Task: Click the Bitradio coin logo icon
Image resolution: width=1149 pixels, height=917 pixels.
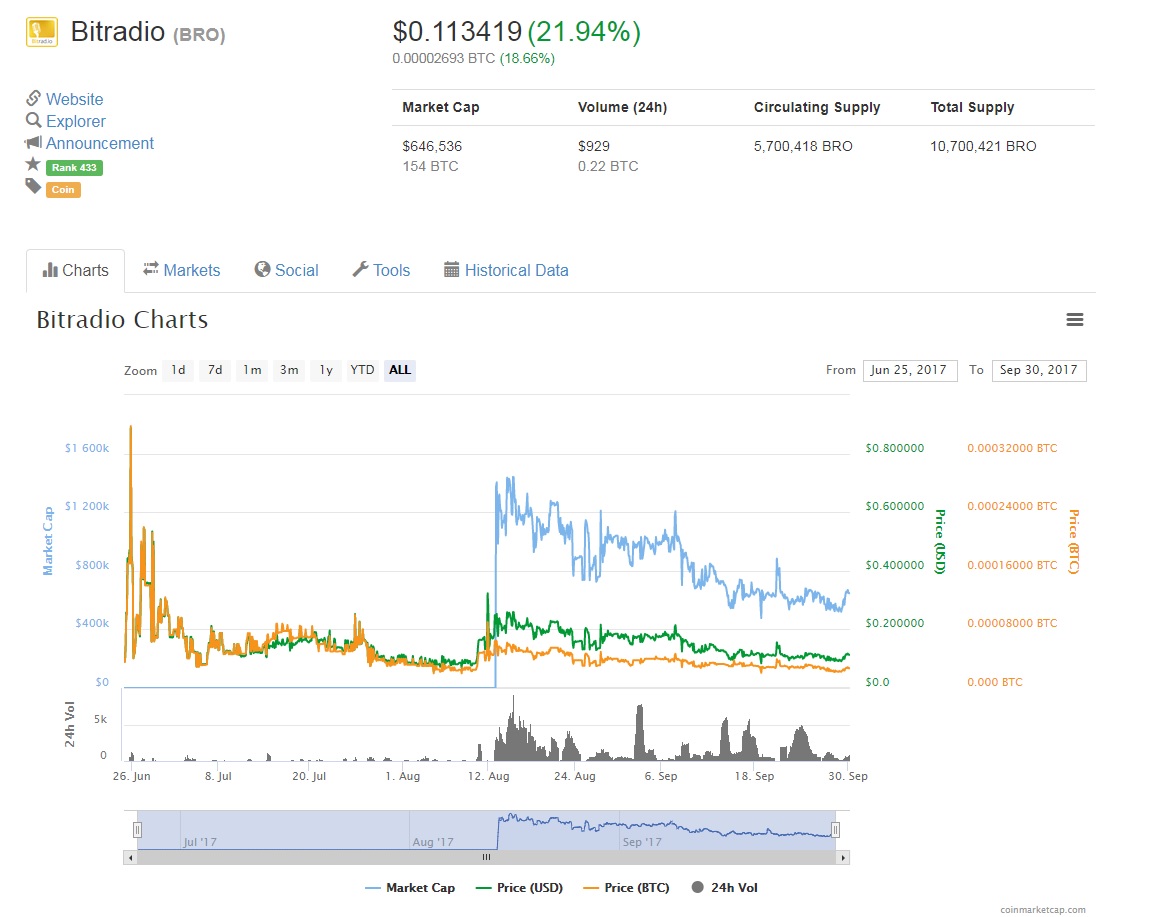Action: point(42,32)
